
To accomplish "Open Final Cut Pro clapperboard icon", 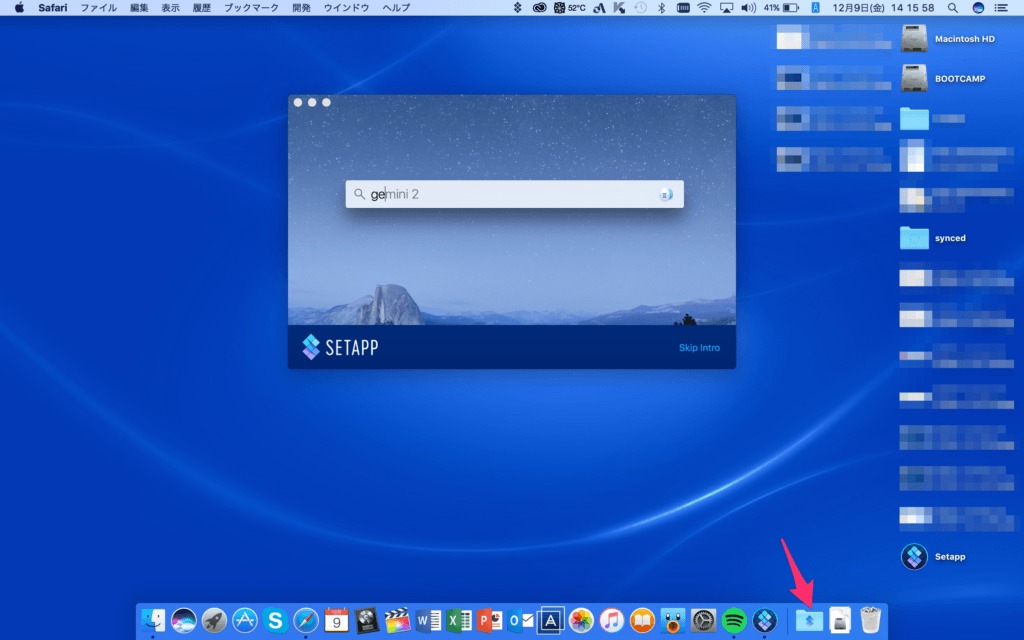I will (x=397, y=620).
